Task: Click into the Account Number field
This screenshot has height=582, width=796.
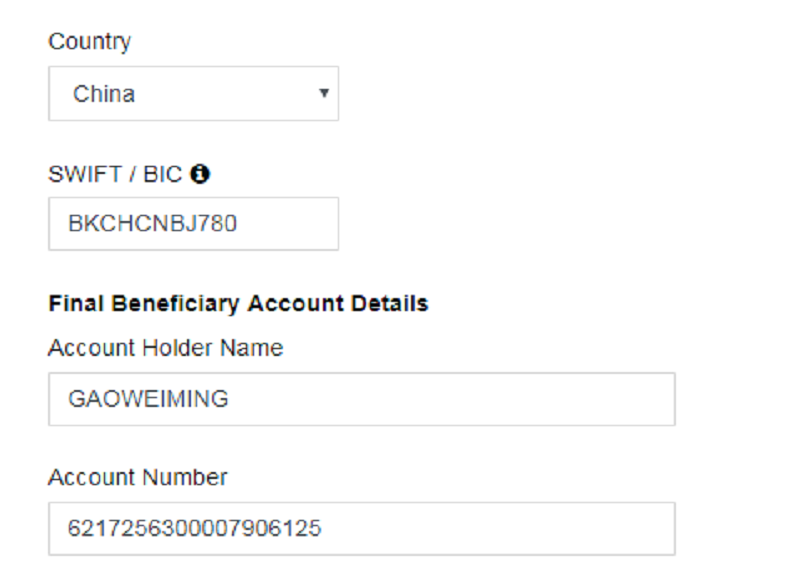Action: [361, 529]
